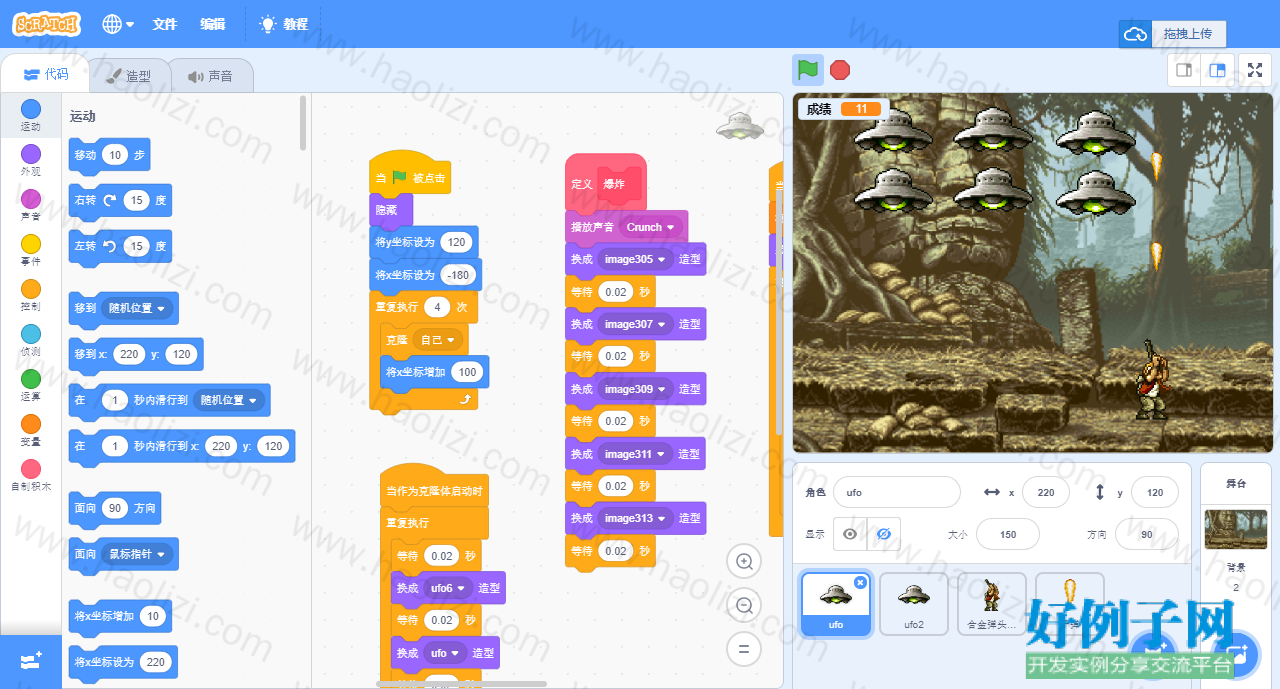
Task: Click the 将x坐标增加 10 block in palette
Action: coord(120,616)
